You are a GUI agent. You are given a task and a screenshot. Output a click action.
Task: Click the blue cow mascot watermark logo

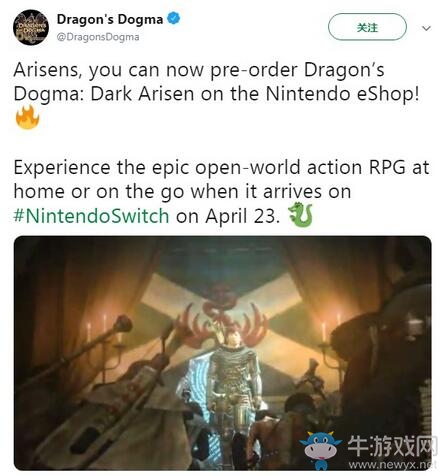point(321,450)
